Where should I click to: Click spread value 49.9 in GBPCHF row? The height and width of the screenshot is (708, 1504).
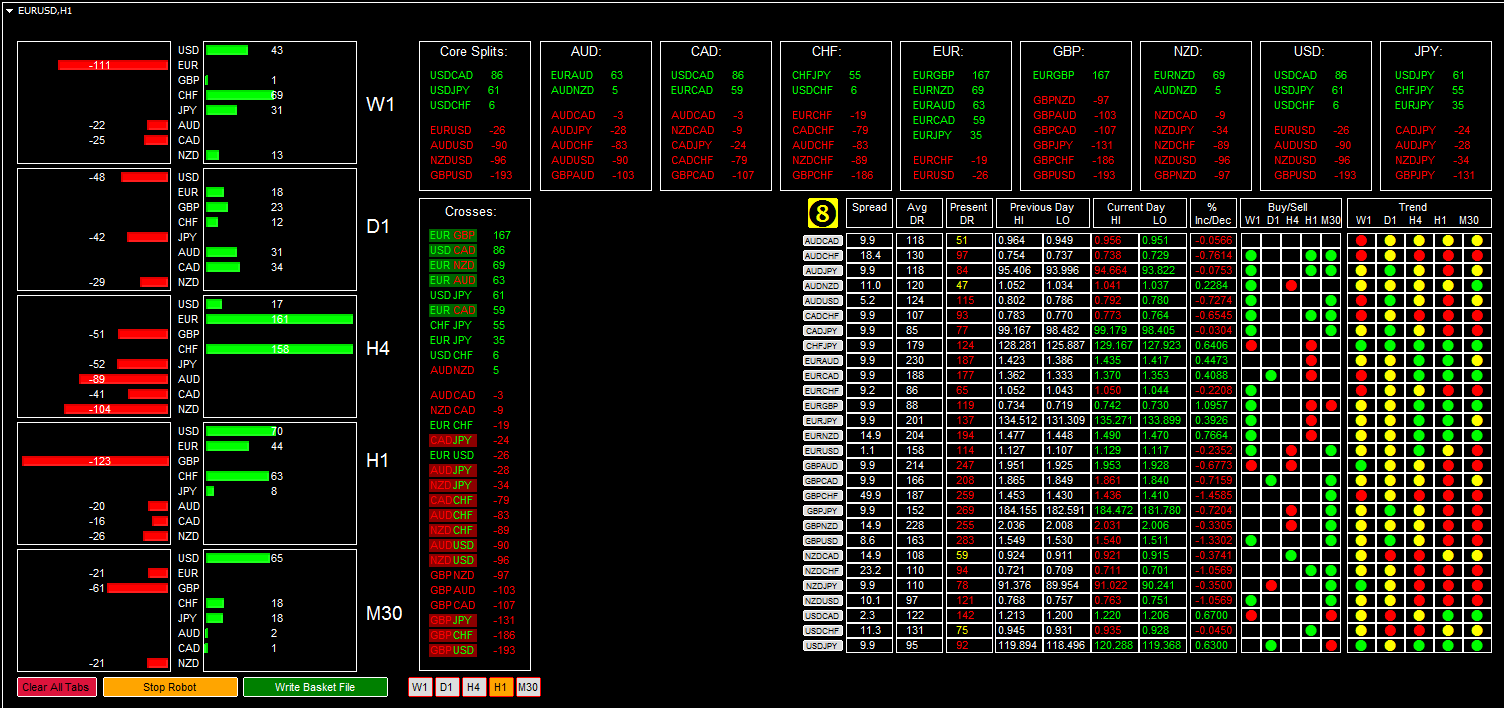(868, 496)
